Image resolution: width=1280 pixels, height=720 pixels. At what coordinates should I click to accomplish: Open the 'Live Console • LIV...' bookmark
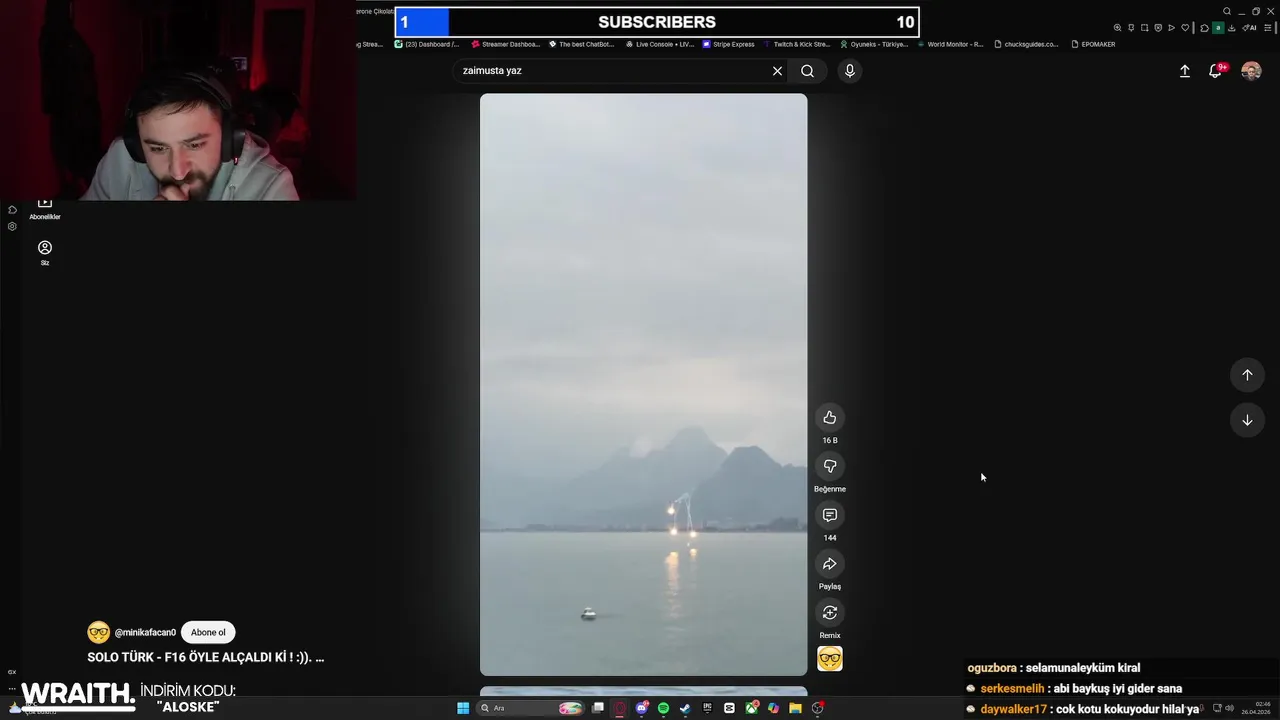pyautogui.click(x=660, y=44)
